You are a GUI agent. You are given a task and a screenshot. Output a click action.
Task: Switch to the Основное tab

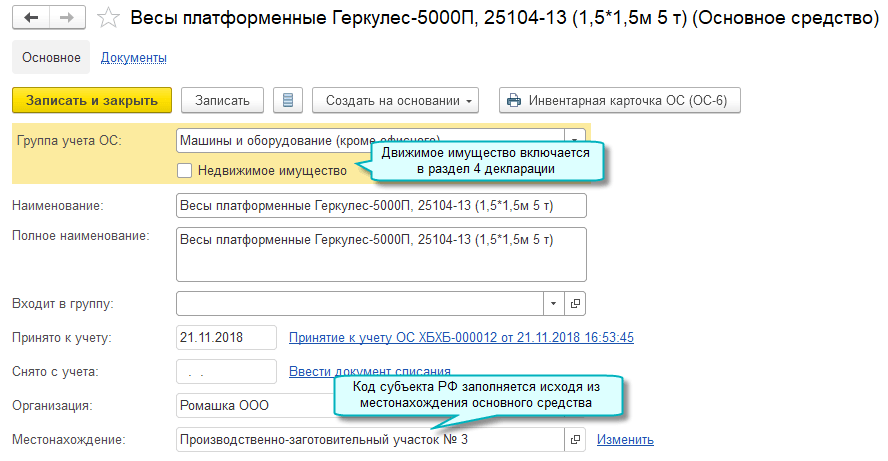click(51, 58)
